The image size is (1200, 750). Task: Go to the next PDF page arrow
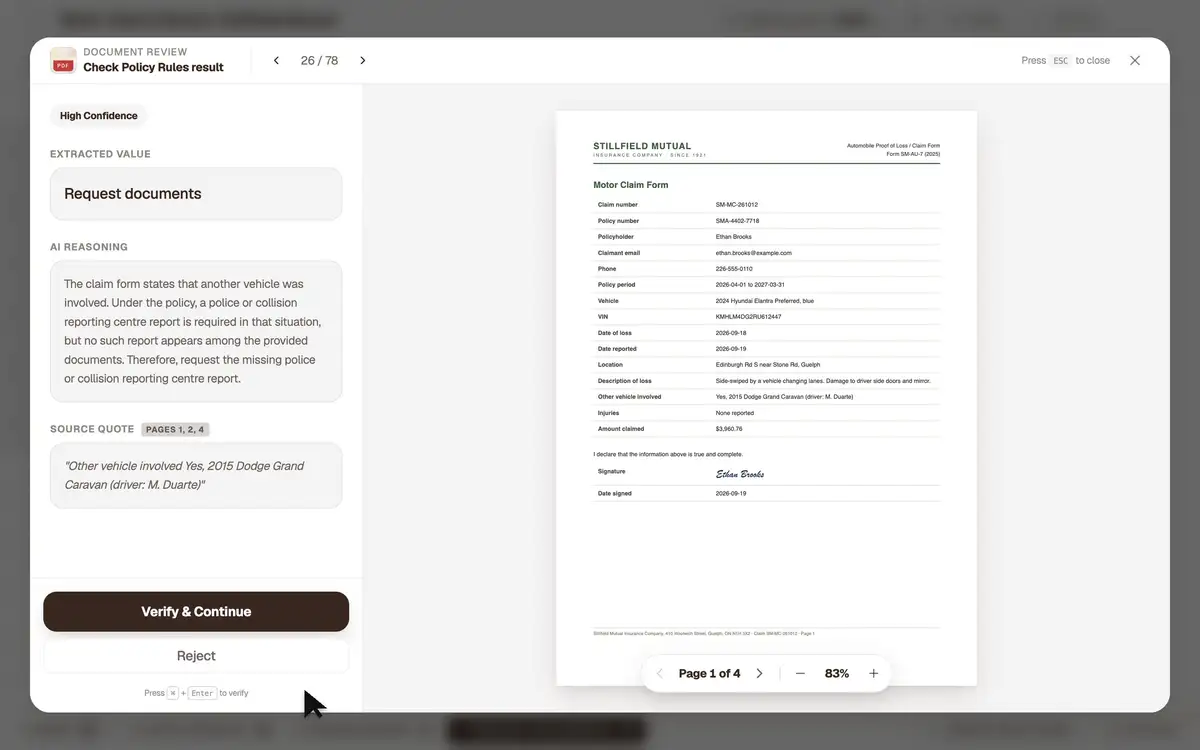(759, 674)
